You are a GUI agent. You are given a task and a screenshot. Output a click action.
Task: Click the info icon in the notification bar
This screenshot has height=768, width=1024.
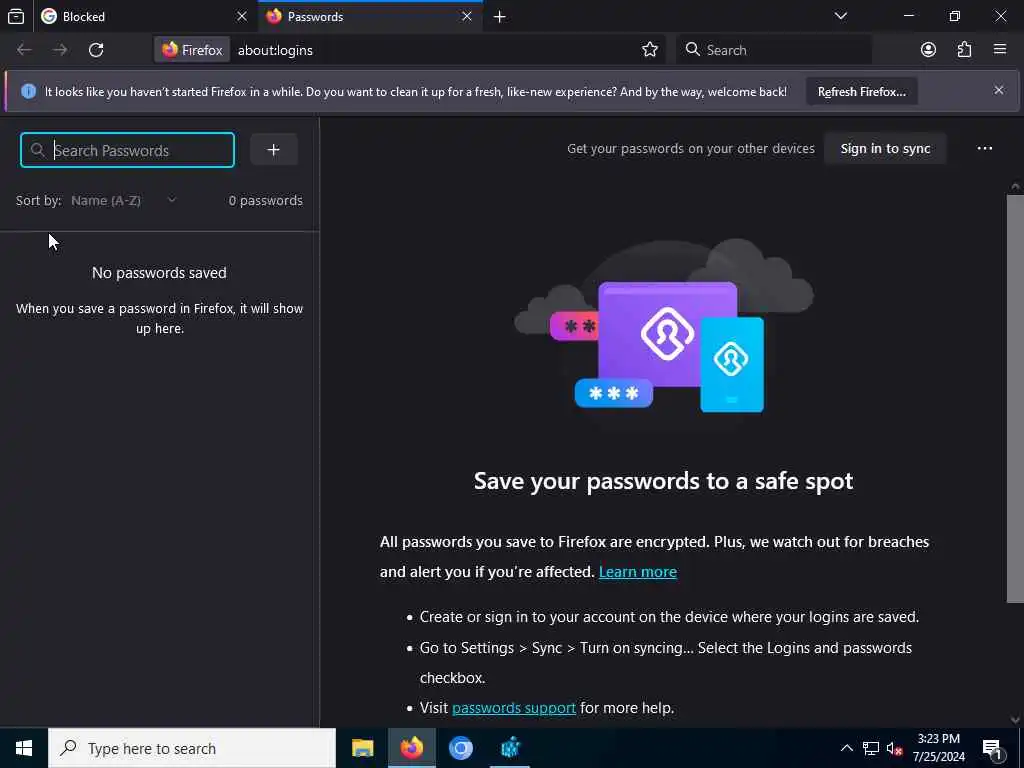(28, 91)
